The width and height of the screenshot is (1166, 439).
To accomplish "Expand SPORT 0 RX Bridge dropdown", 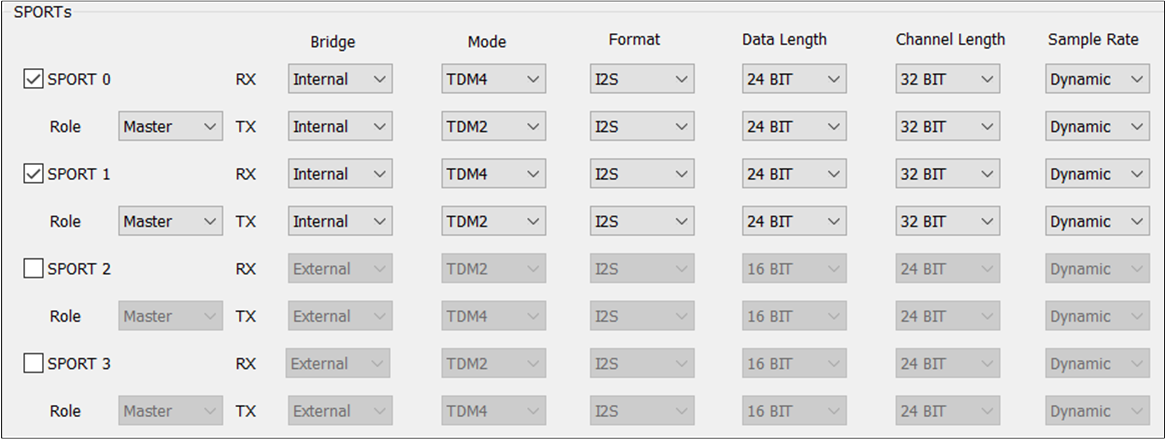I will point(341,79).
